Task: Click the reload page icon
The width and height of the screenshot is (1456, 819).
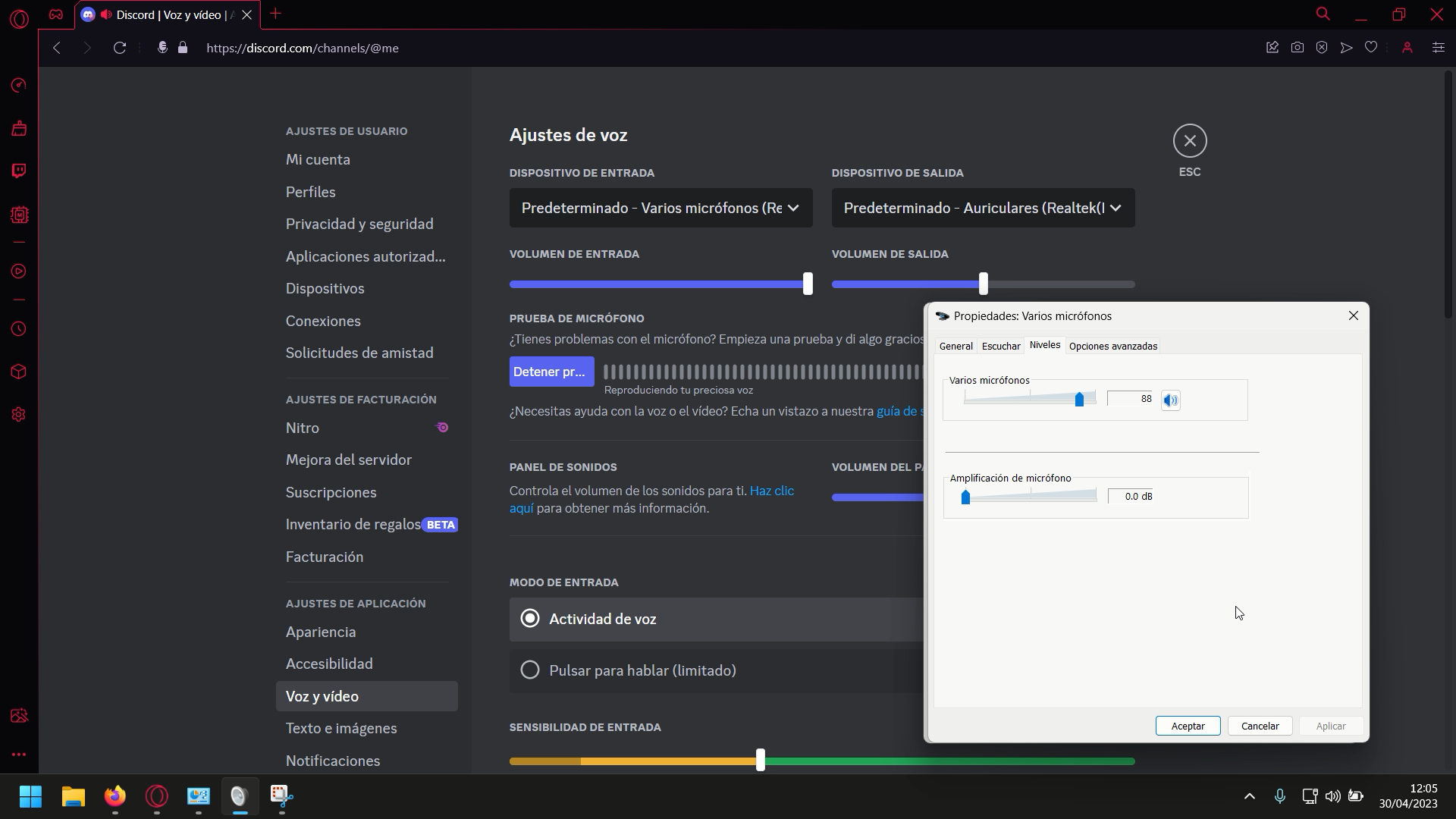Action: tap(120, 48)
